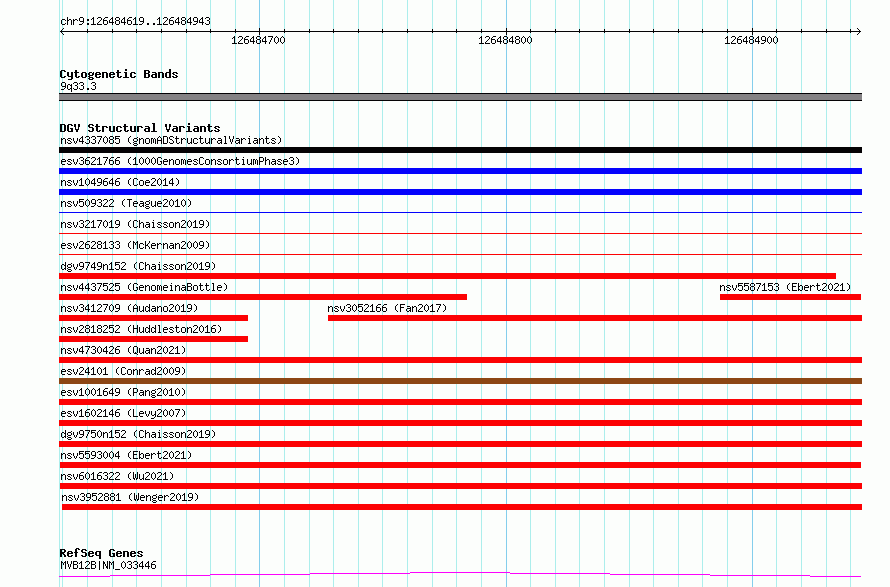Screen dimensions: 890x587
Task: Click the red bar under nsv6016322 (Wu2021)
Action: [460, 486]
